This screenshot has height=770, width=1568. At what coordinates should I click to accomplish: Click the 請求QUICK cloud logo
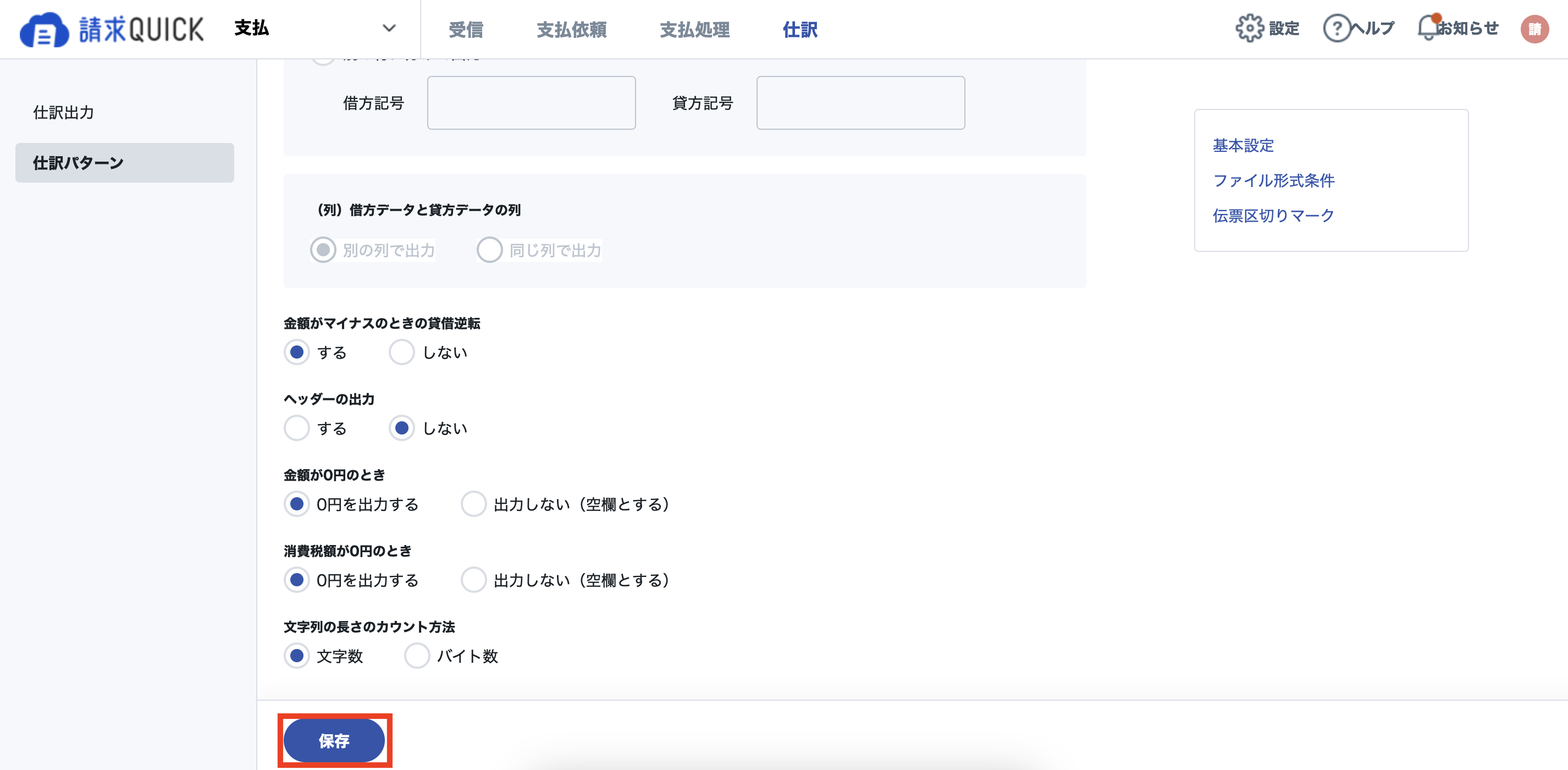(112, 29)
